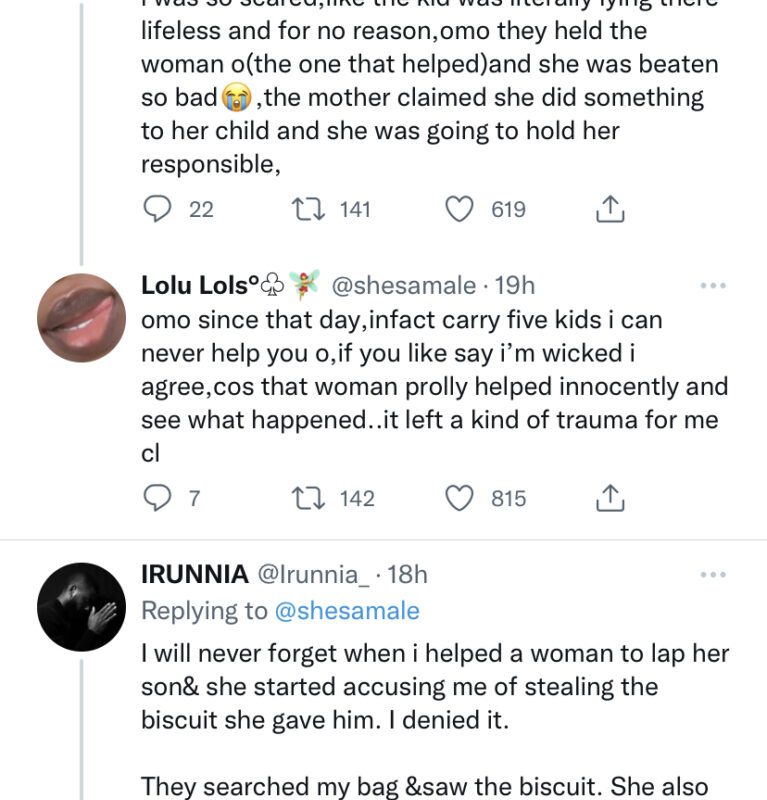The image size is (767, 800).
Task: Click the IRUNNIA display name
Action: pyautogui.click(x=195, y=574)
